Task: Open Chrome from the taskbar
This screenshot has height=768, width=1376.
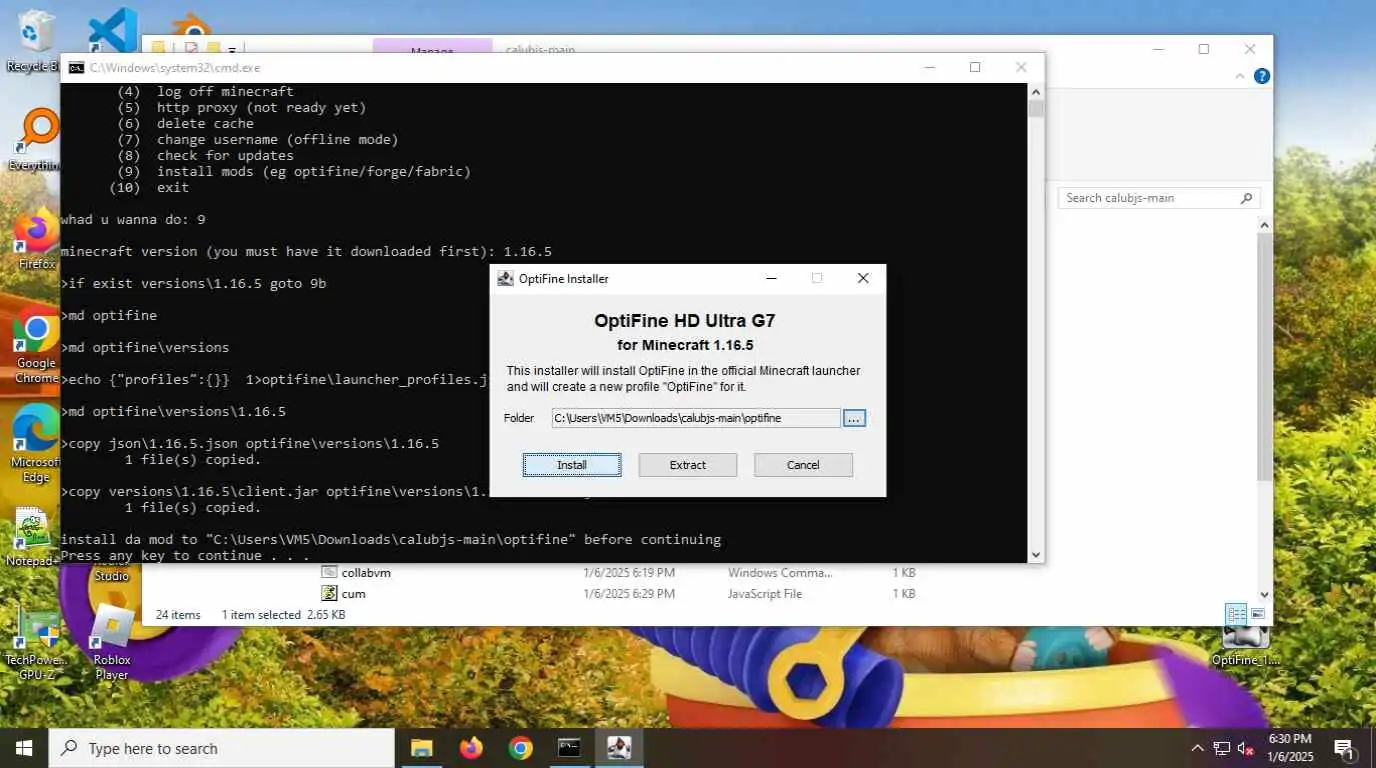Action: click(520, 748)
